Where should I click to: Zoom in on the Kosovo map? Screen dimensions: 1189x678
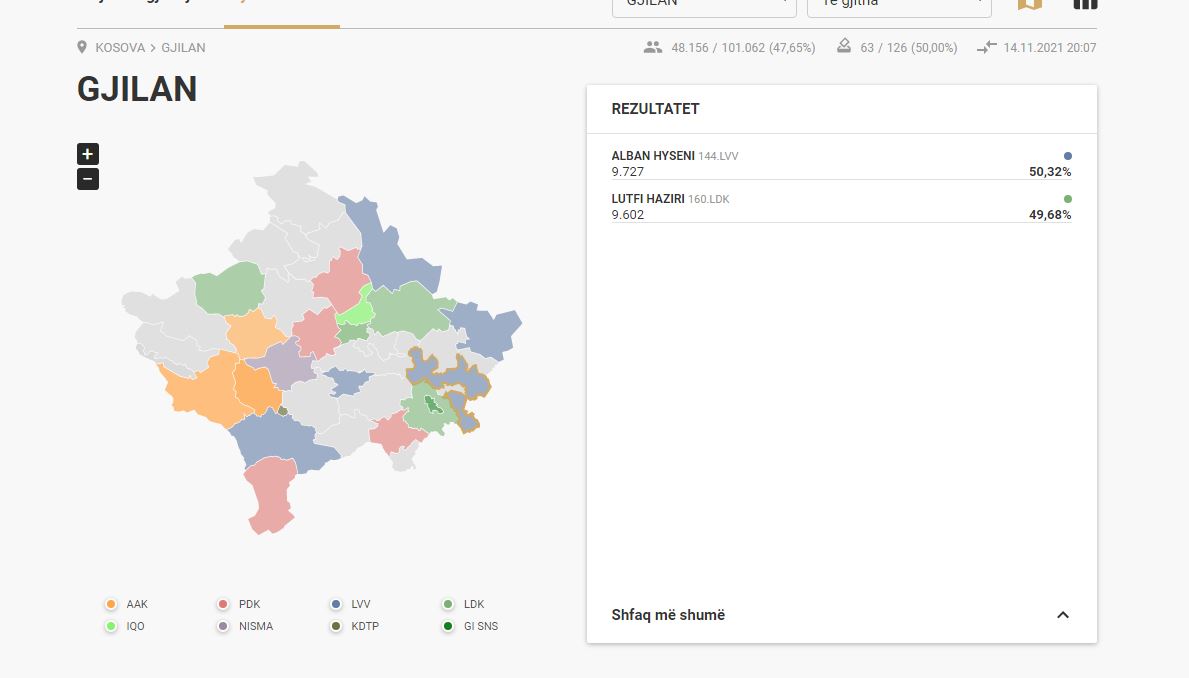pyautogui.click(x=88, y=154)
